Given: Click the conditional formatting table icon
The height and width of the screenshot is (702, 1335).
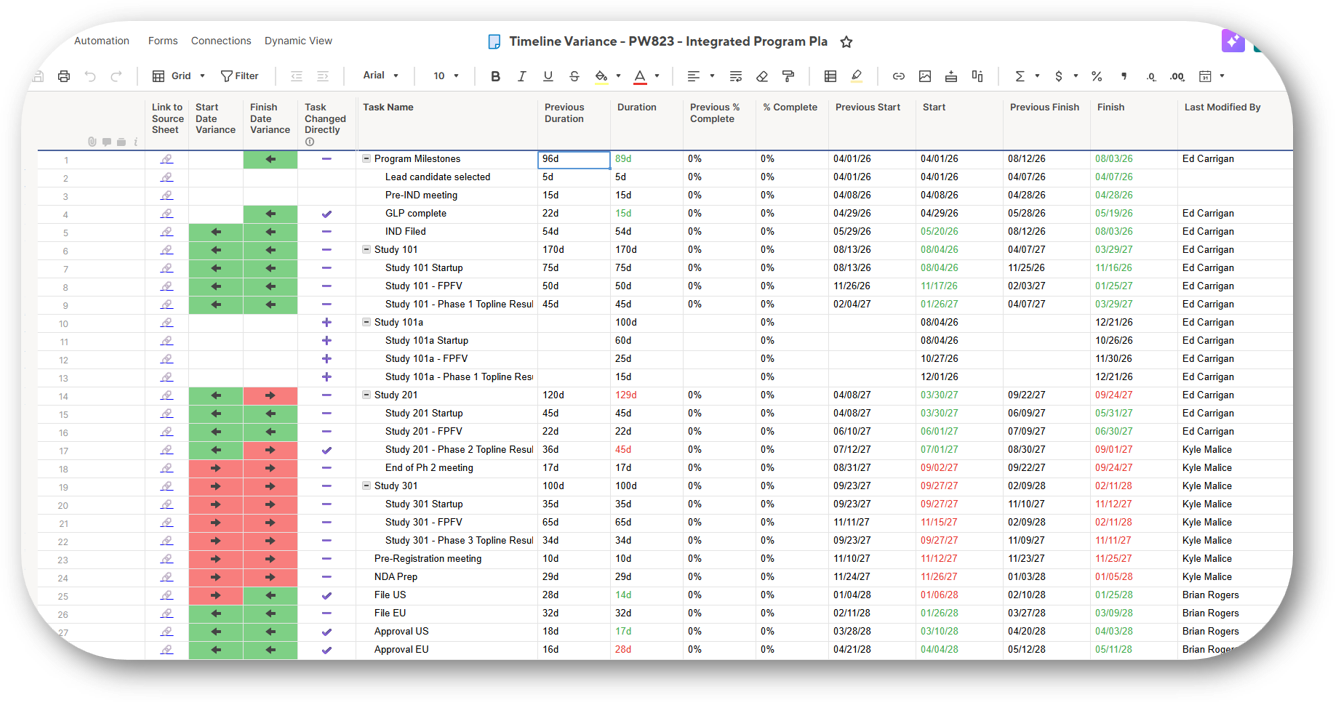Looking at the screenshot, I should (830, 76).
